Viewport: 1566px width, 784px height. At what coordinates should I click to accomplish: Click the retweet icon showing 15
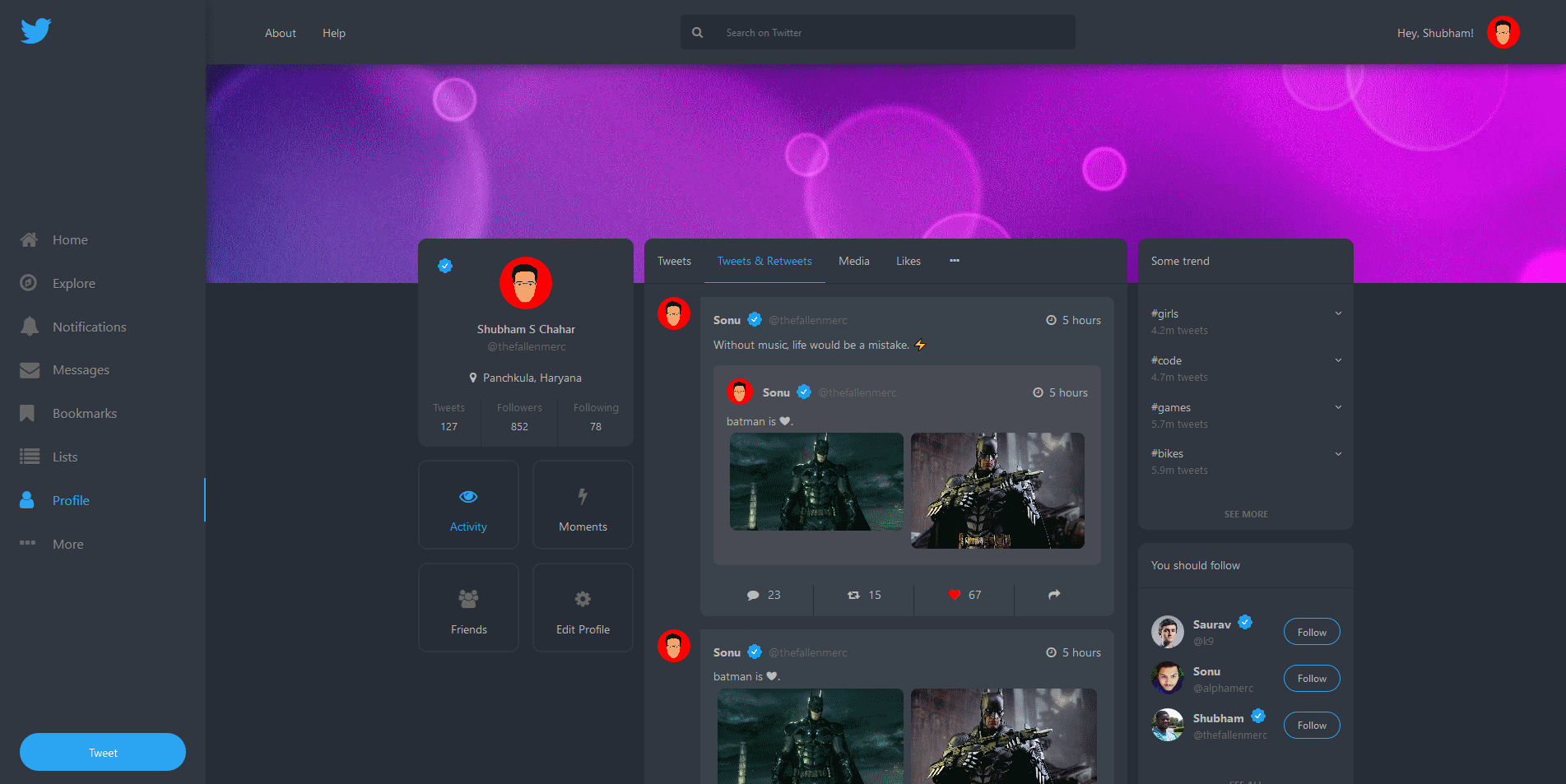coord(853,595)
